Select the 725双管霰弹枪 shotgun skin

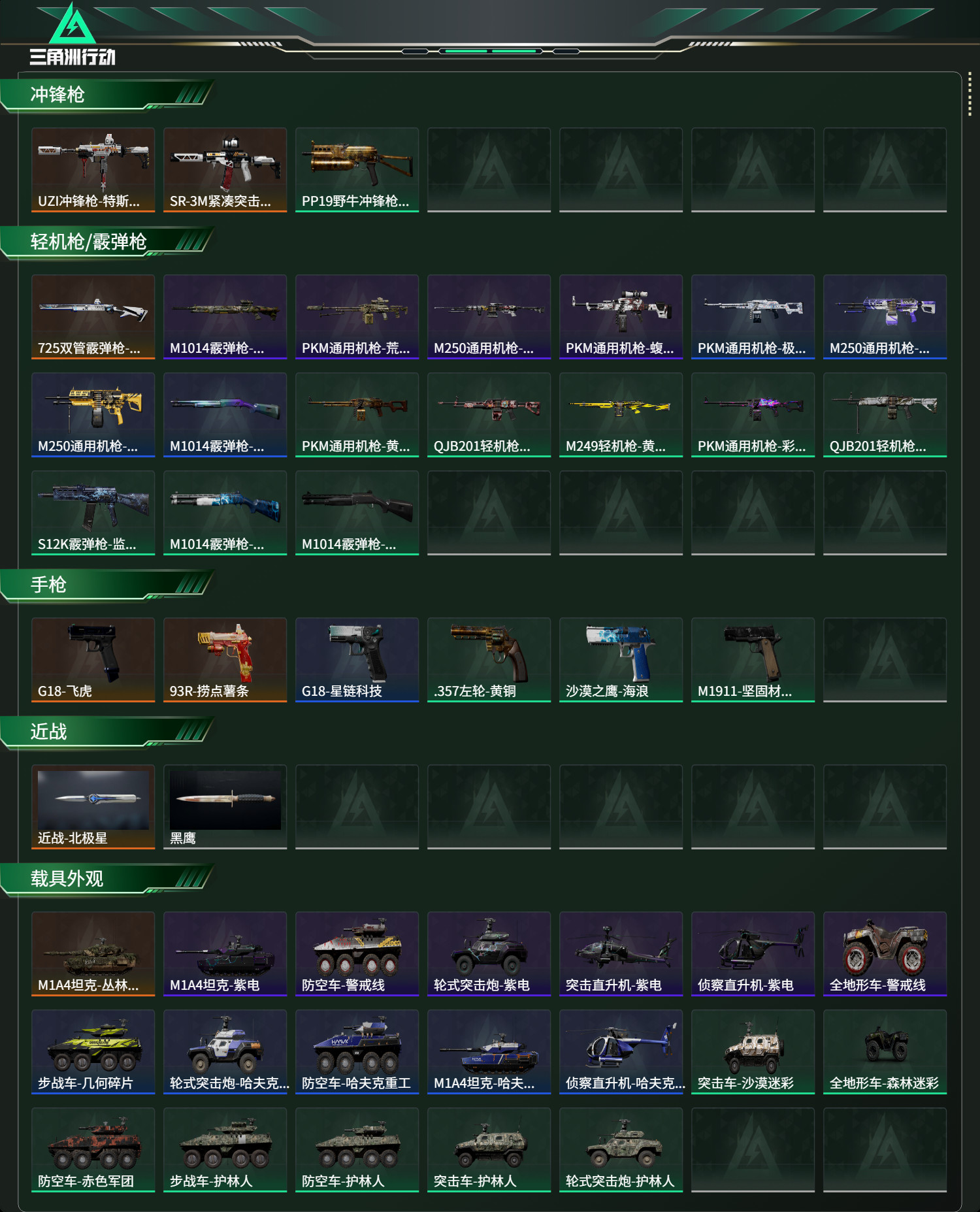(93, 317)
